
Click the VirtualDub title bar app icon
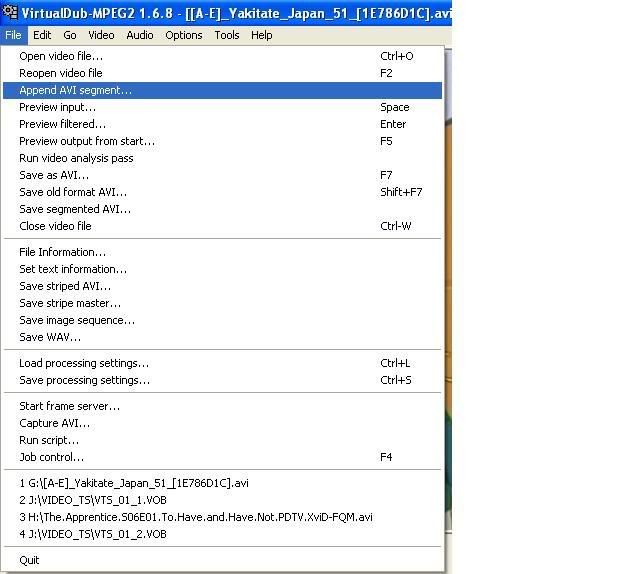click(9, 11)
